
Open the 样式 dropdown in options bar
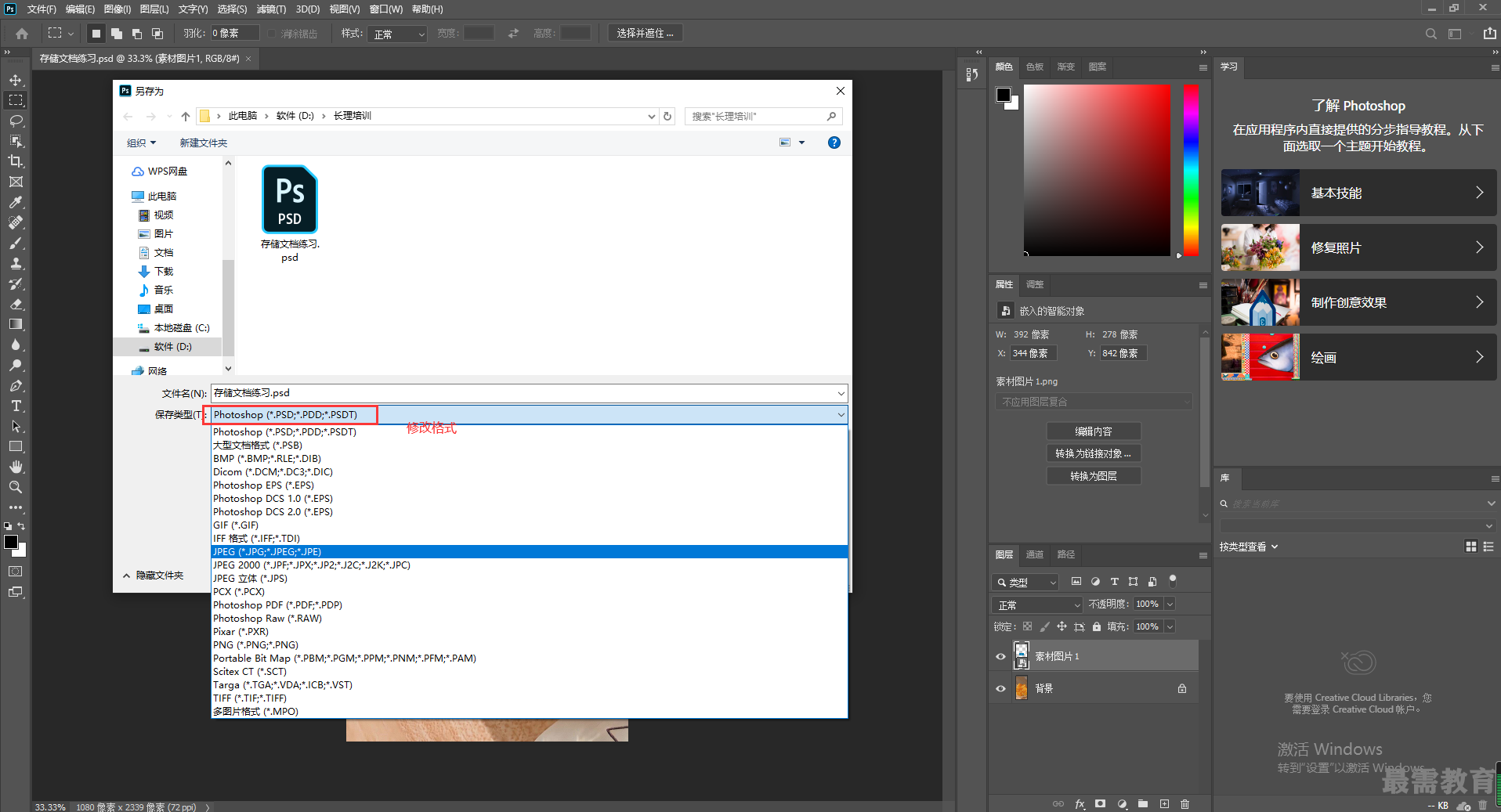[398, 34]
